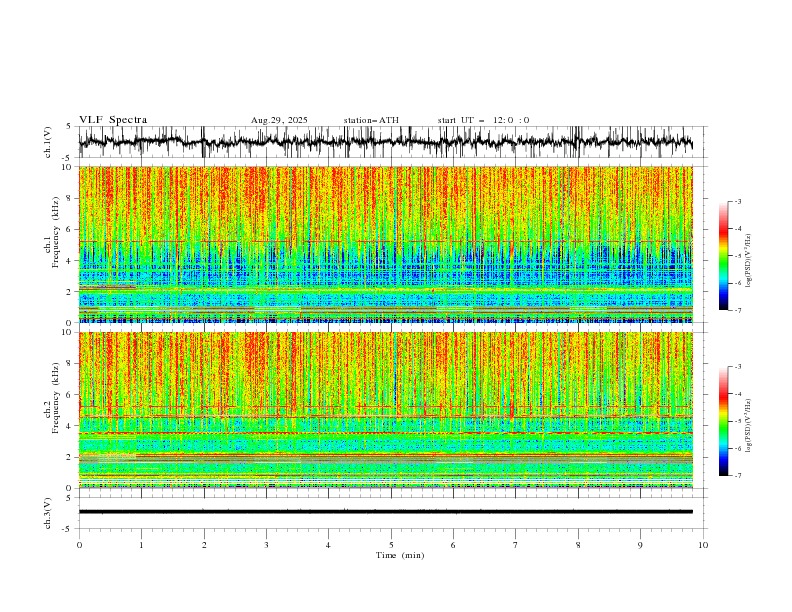
Task: Click the ch.1 "Frequency (kHz)" axis label
Action: tap(56, 232)
